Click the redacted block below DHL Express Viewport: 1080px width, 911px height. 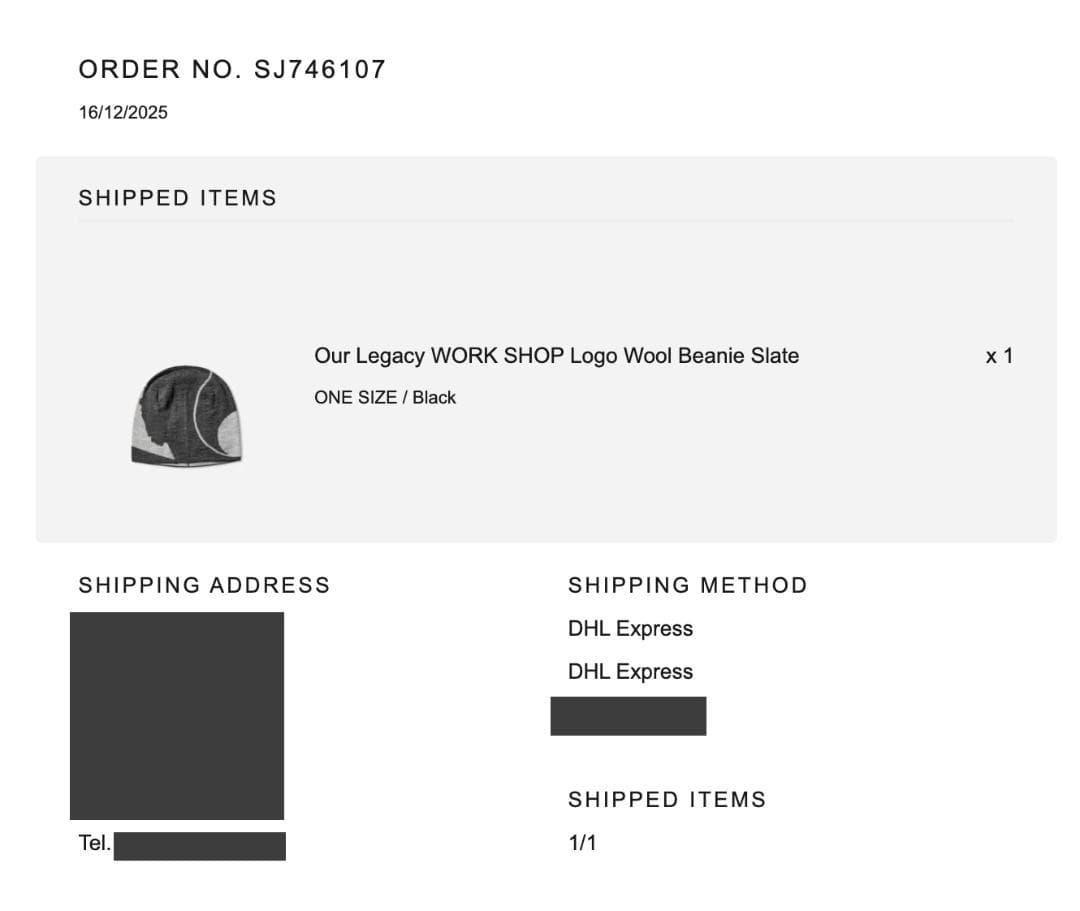click(x=628, y=716)
